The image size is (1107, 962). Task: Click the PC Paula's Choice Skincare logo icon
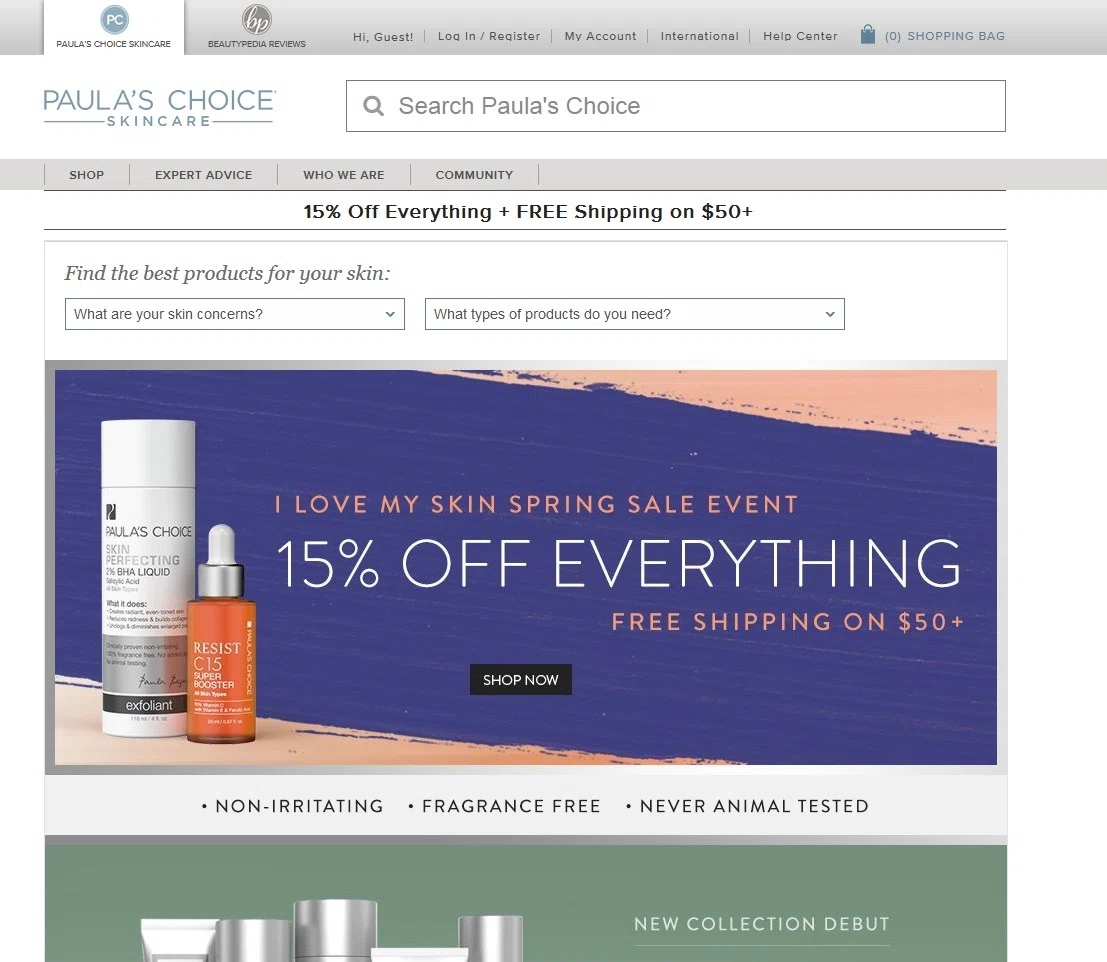pos(114,19)
